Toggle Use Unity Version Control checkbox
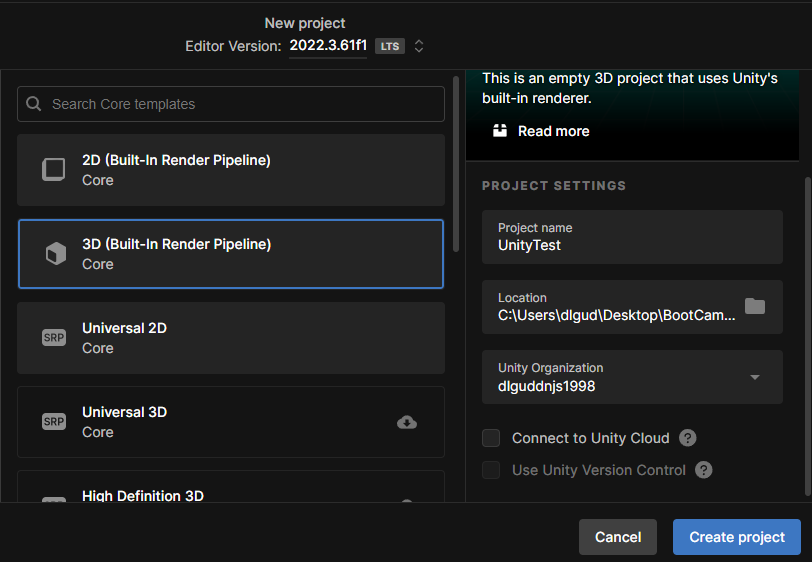The width and height of the screenshot is (812, 562). (491, 470)
